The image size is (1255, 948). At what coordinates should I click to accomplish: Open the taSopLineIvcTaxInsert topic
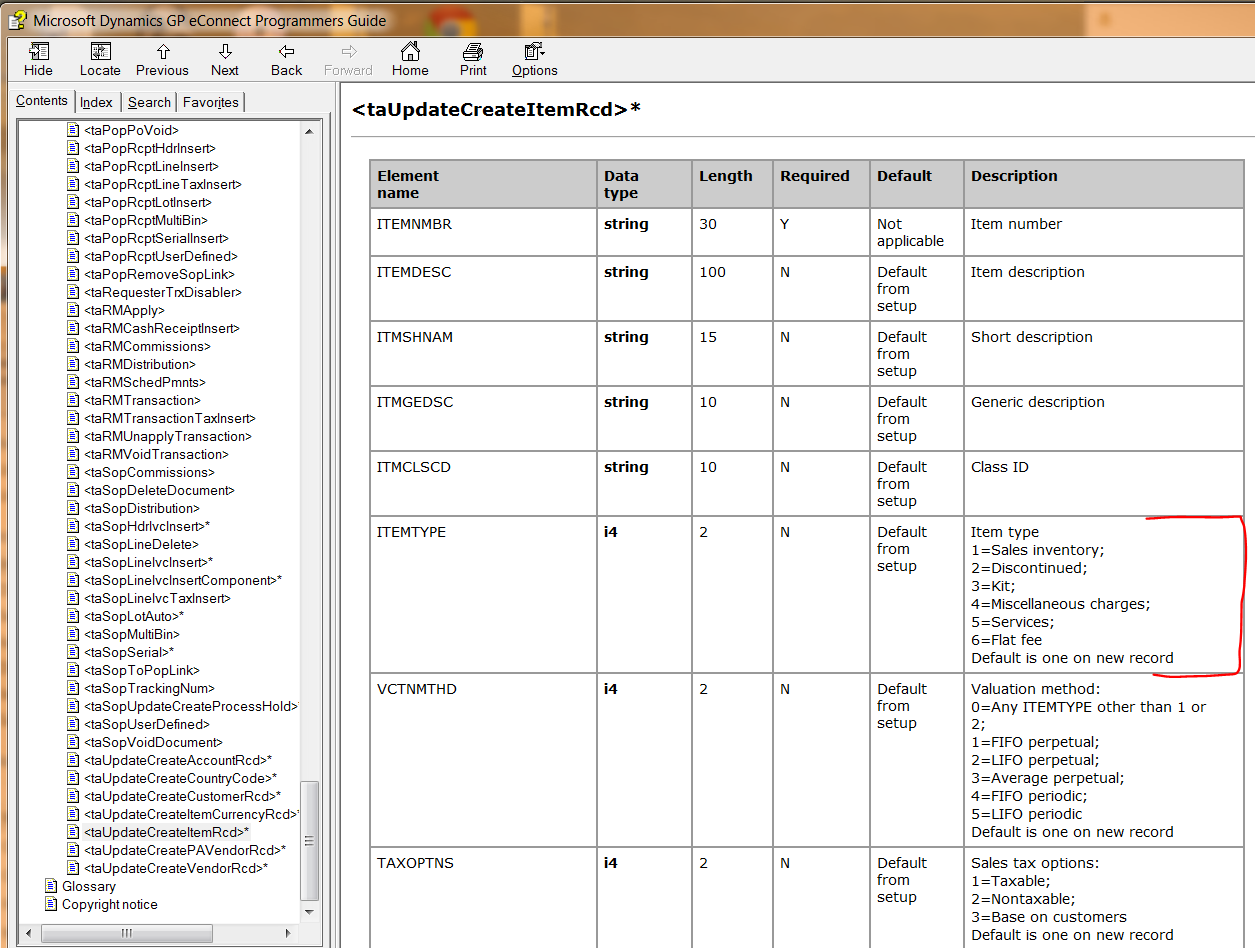[x=158, y=598]
